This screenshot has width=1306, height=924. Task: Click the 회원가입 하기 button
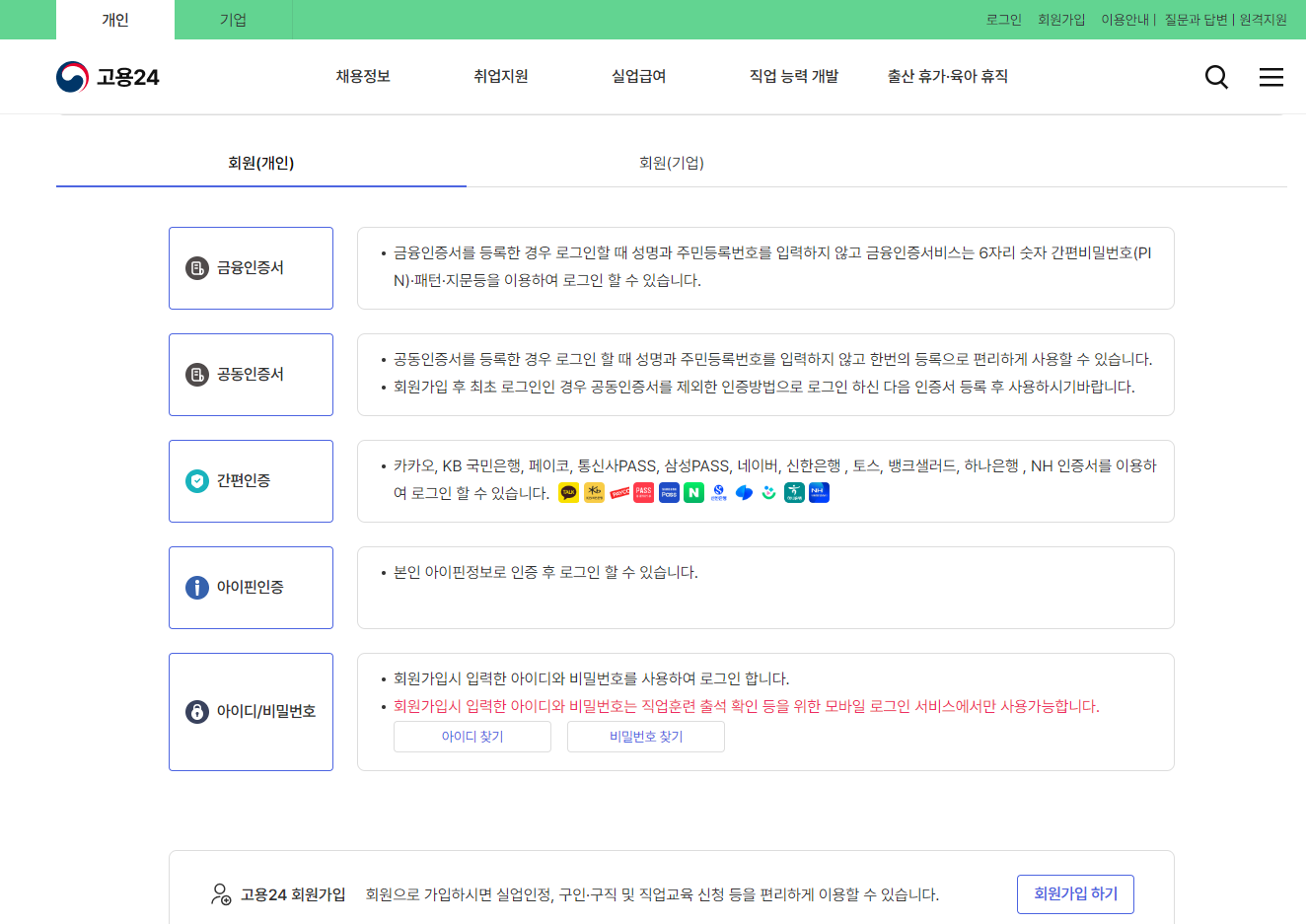coord(1075,893)
